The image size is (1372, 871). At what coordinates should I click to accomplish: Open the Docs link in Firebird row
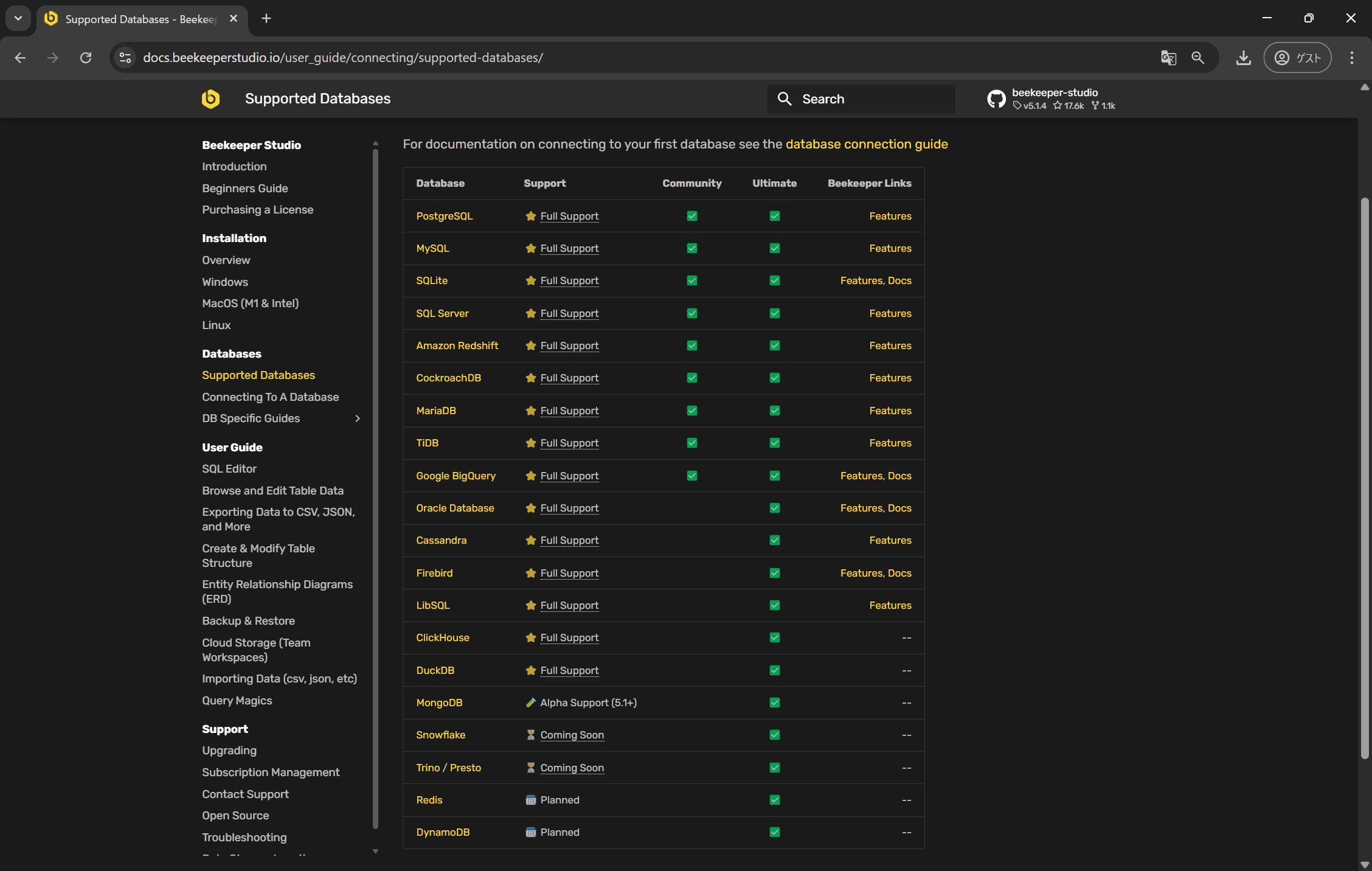pos(899,573)
